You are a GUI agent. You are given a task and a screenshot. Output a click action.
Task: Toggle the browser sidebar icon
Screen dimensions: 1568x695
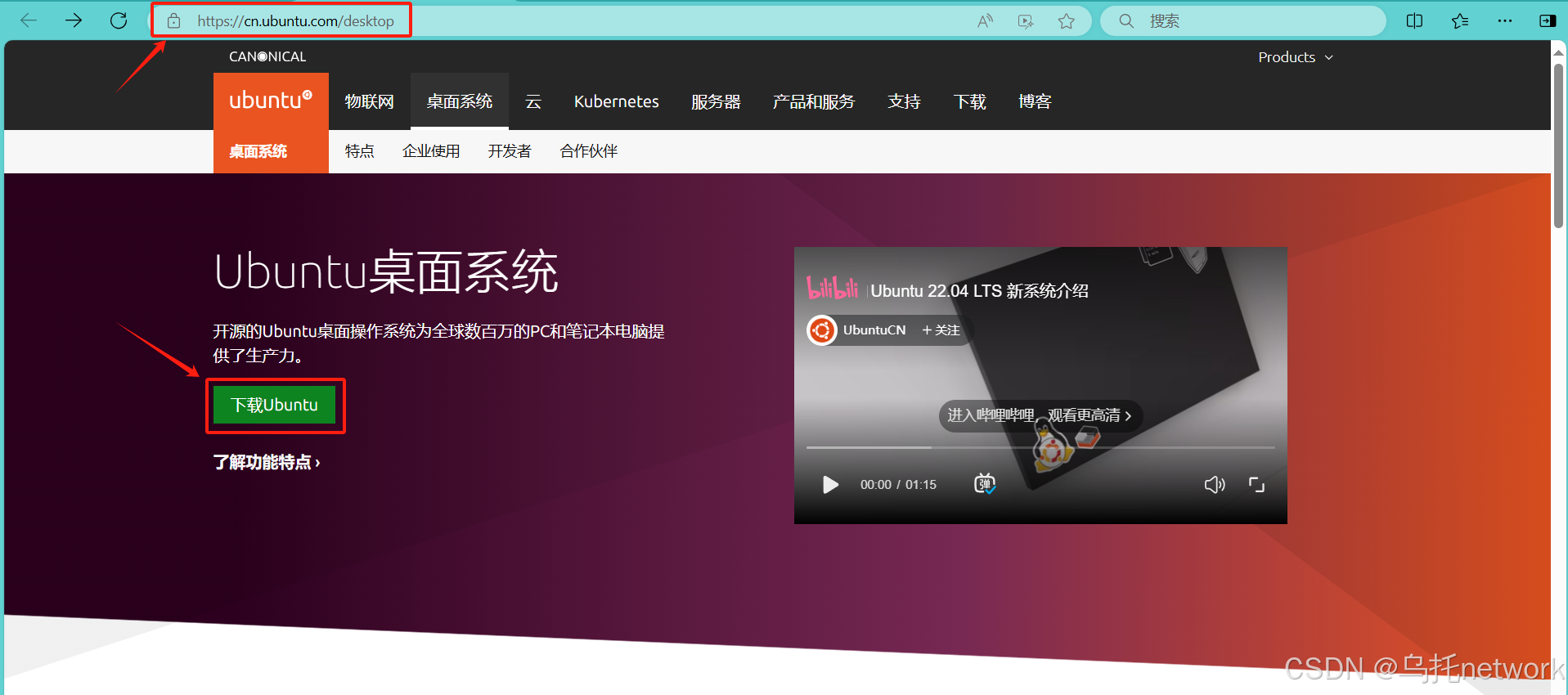(x=1548, y=21)
